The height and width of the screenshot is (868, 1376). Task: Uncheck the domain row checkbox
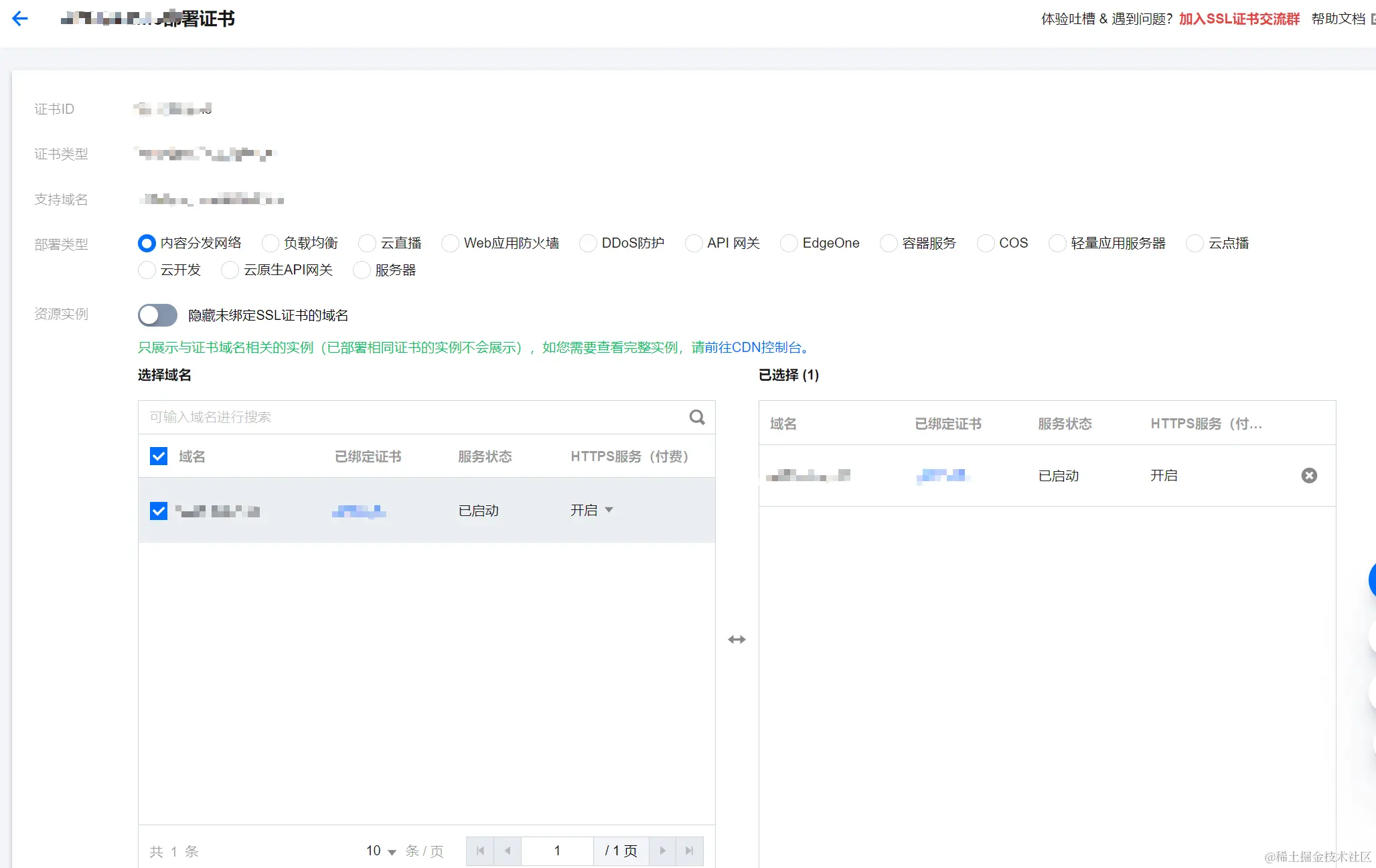pyautogui.click(x=159, y=511)
